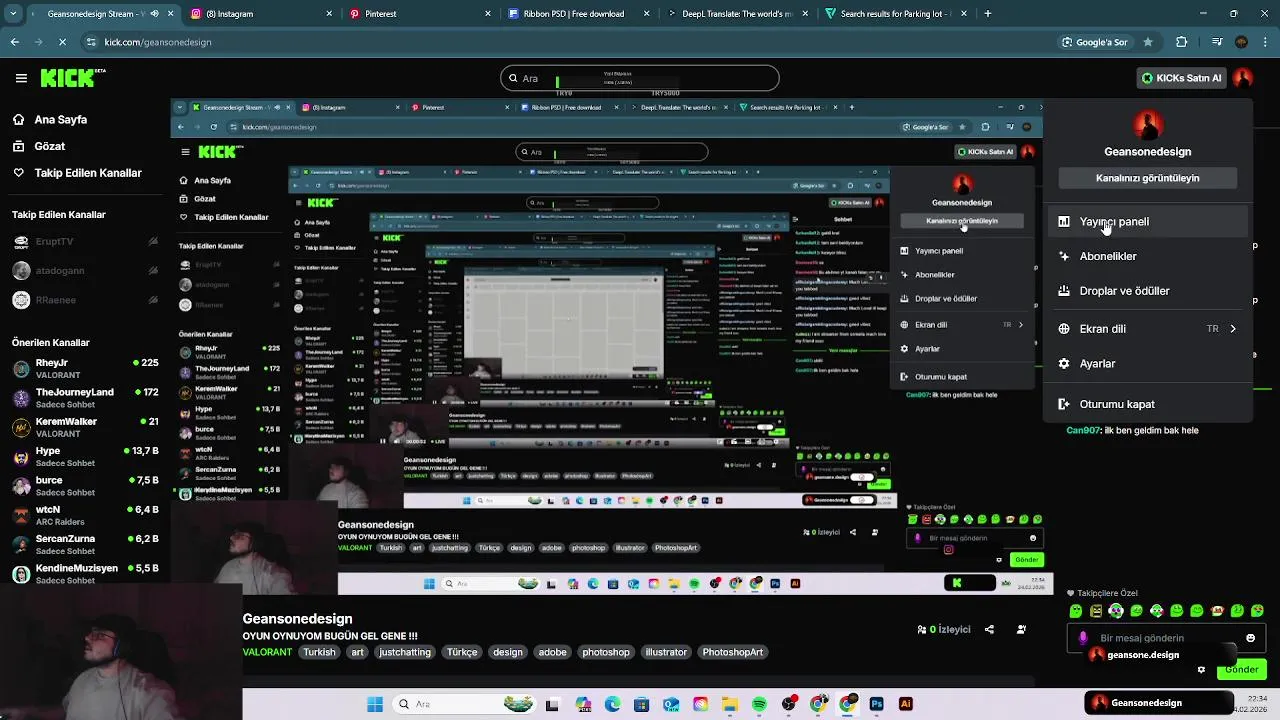
Task: Click the outermost PhotoshopArt stream tag
Action: [x=733, y=652]
